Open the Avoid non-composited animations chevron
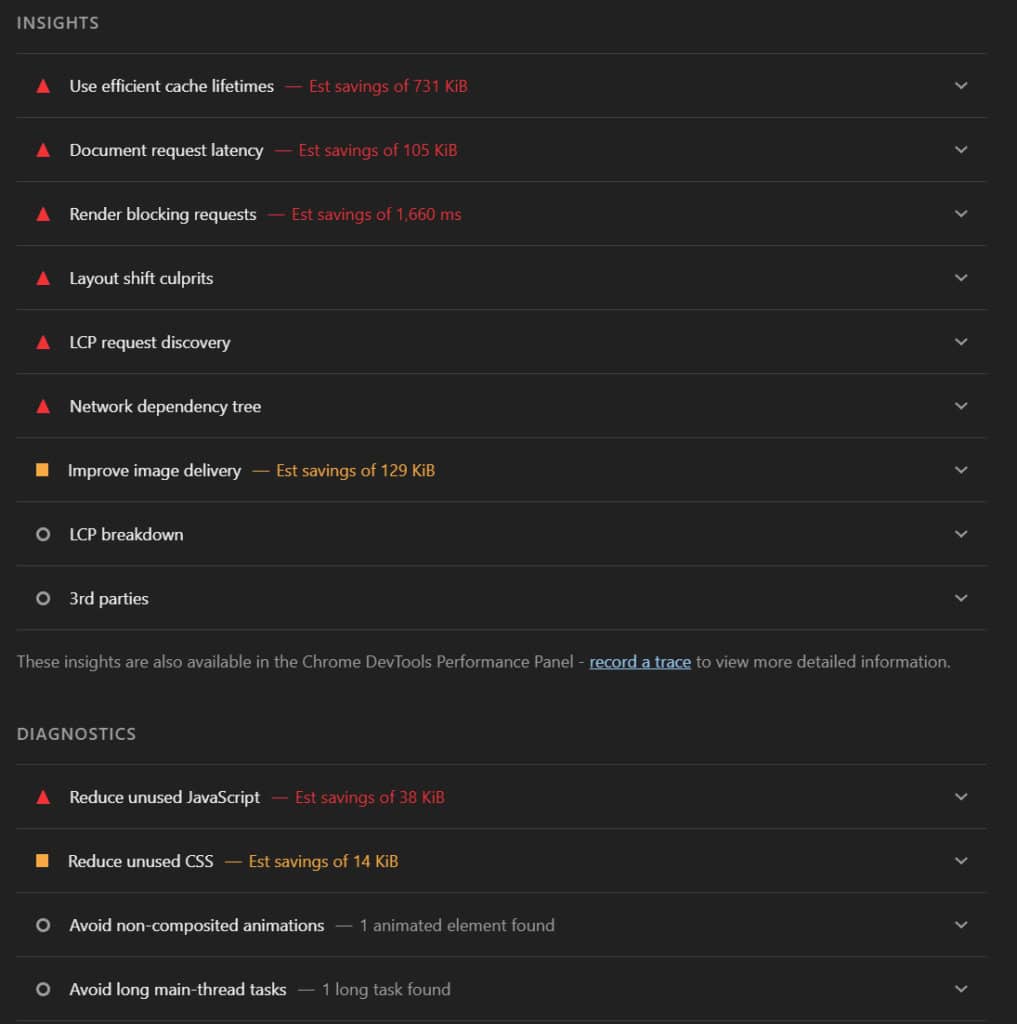 961,925
